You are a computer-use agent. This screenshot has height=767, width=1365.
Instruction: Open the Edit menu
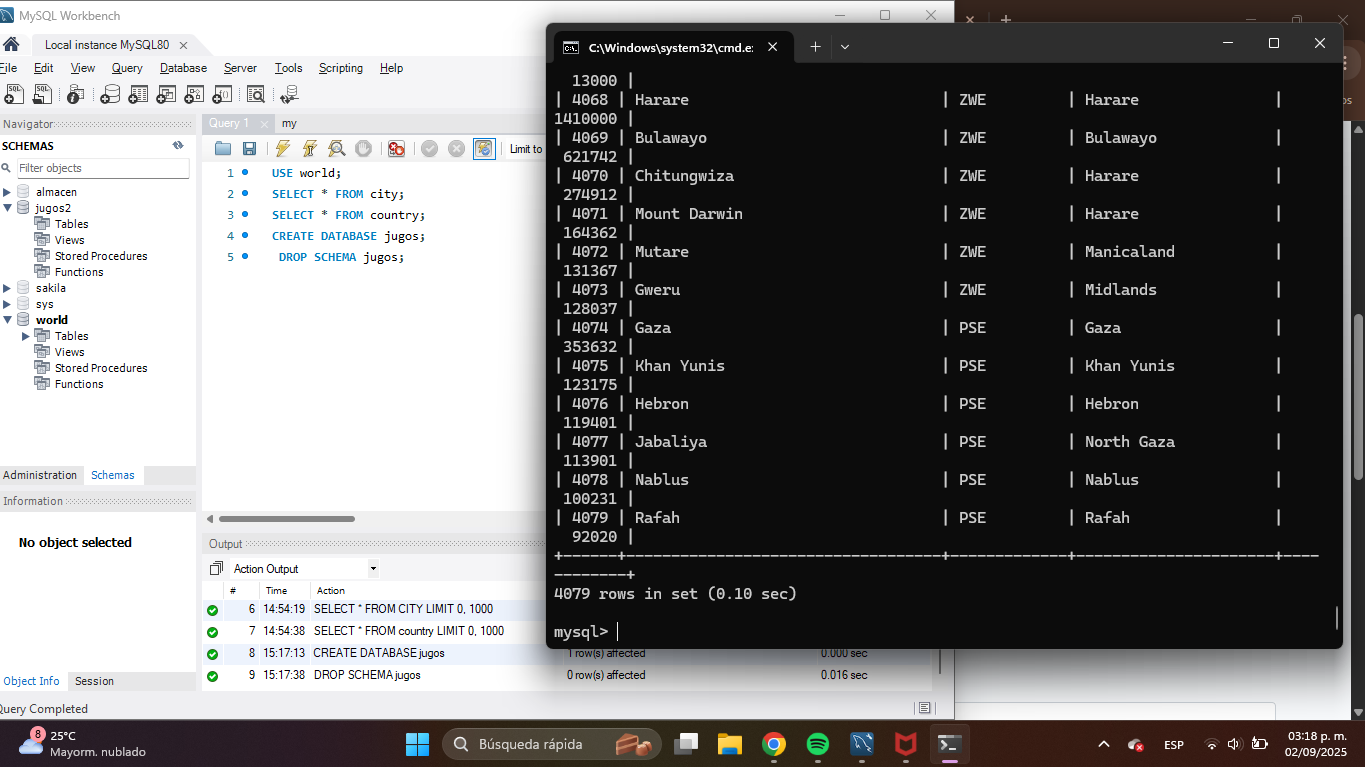click(x=44, y=68)
